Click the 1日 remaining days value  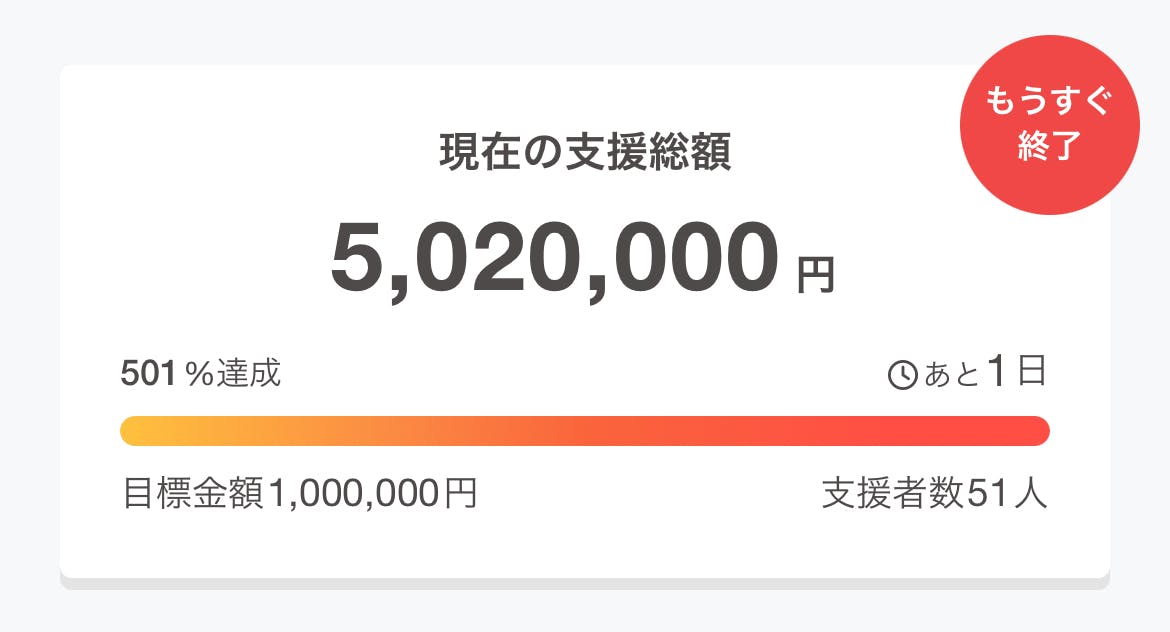pyautogui.click(x=1017, y=372)
